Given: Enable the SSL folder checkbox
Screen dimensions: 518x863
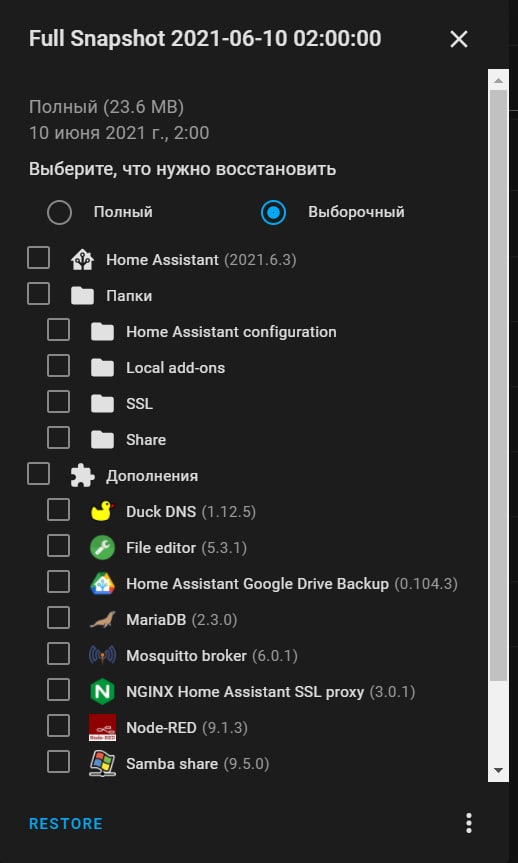Looking at the screenshot, I should (x=58, y=402).
